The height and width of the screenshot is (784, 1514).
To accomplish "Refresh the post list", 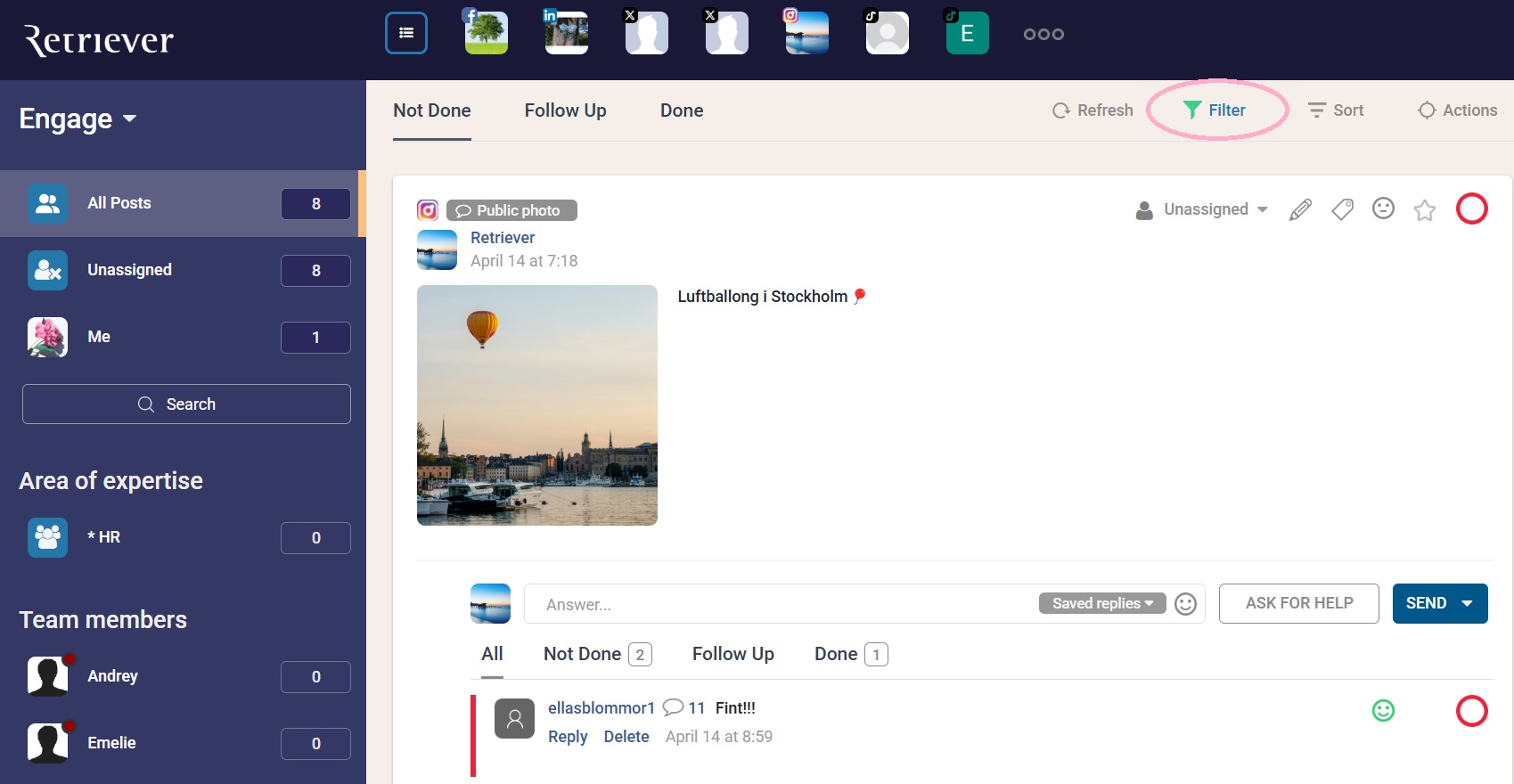I will coord(1093,110).
